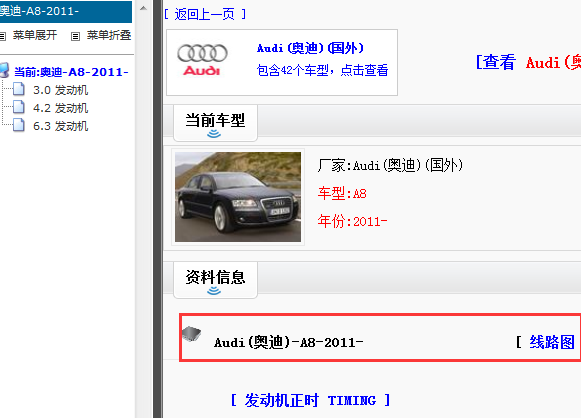Open the 6.3 发动机 tree entry
The width and height of the screenshot is (581, 418).
tap(60, 126)
